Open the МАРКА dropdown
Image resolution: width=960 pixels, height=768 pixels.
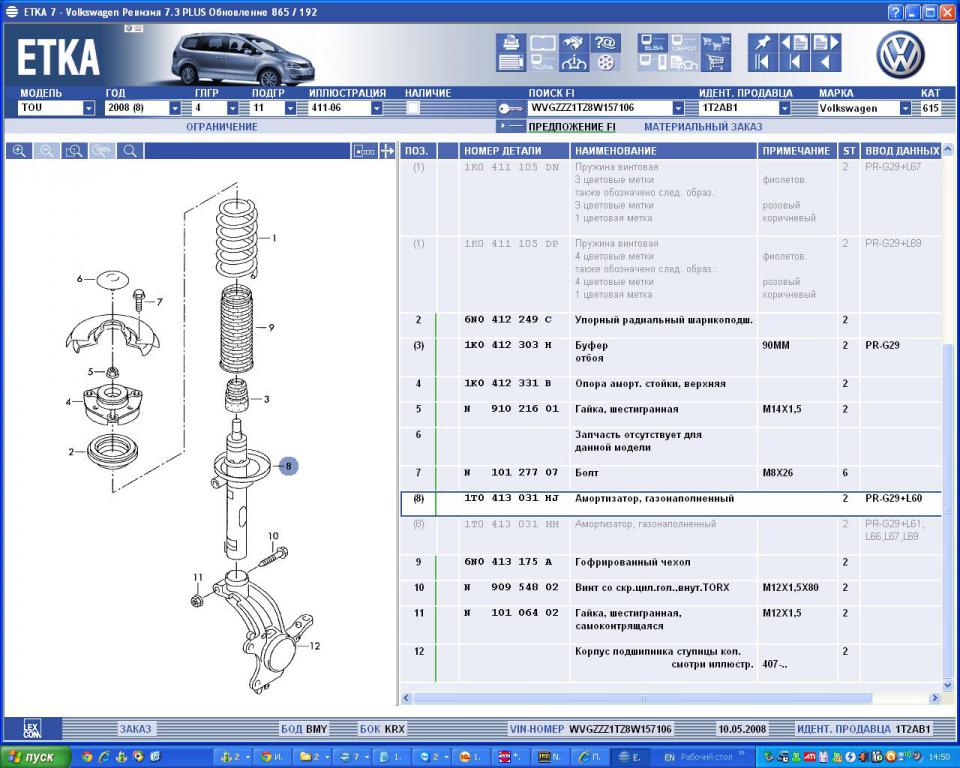905,108
